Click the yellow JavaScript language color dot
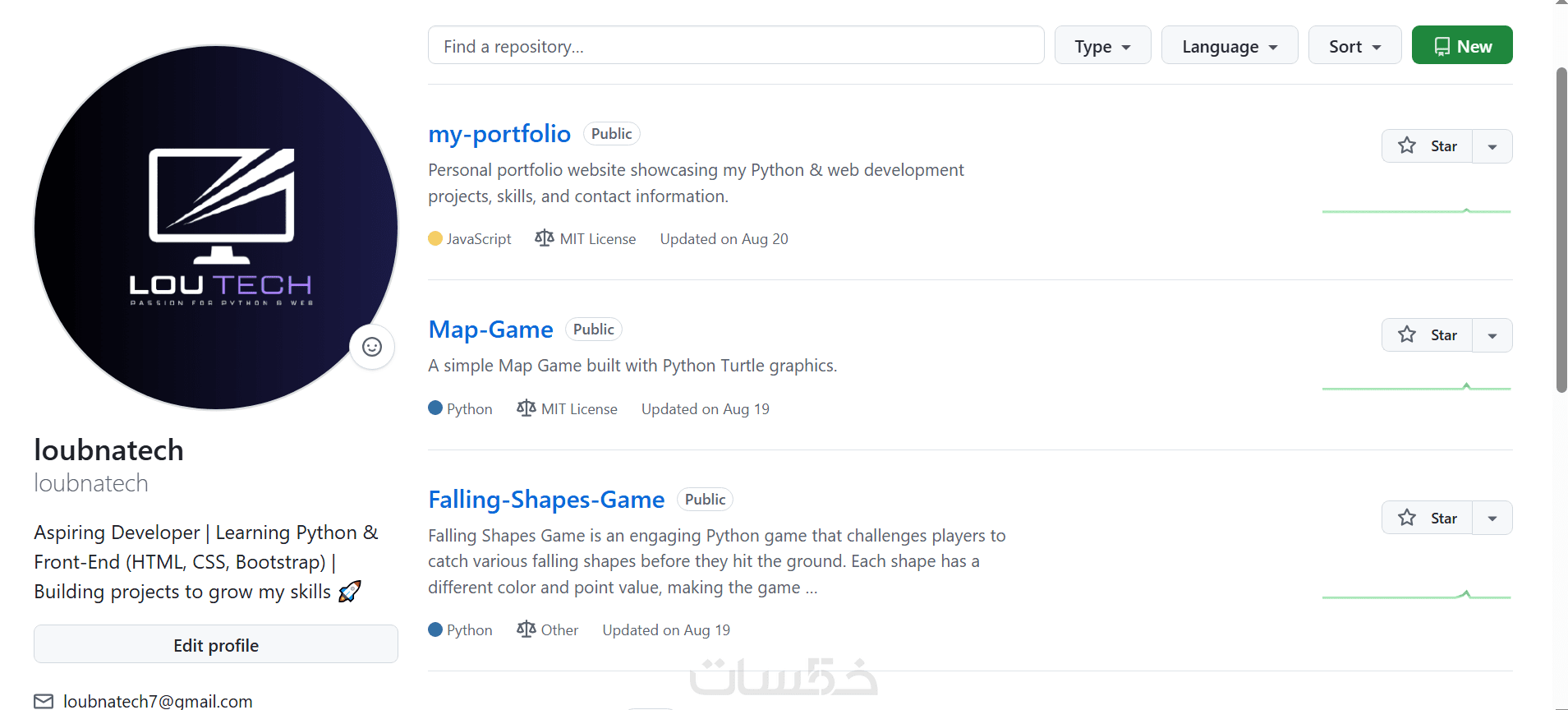Viewport: 1568px width, 710px height. click(435, 238)
